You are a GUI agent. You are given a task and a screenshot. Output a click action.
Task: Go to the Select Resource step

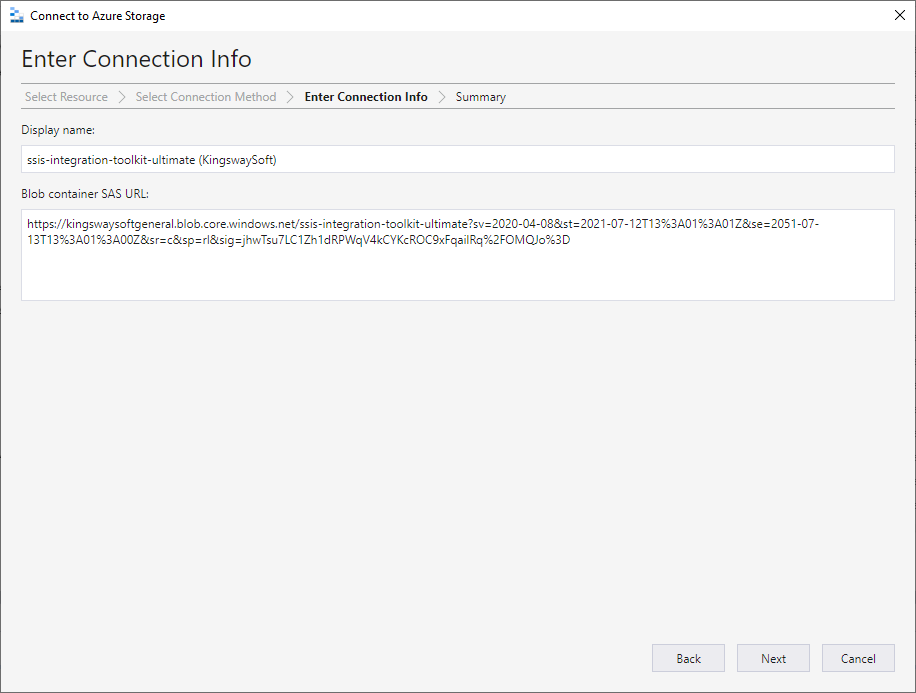[66, 97]
